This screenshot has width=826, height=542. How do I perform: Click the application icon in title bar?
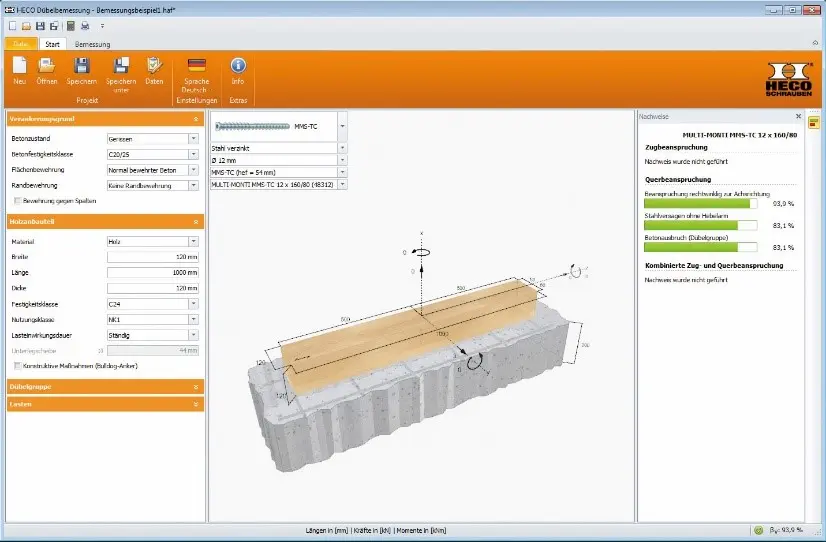(x=9, y=9)
